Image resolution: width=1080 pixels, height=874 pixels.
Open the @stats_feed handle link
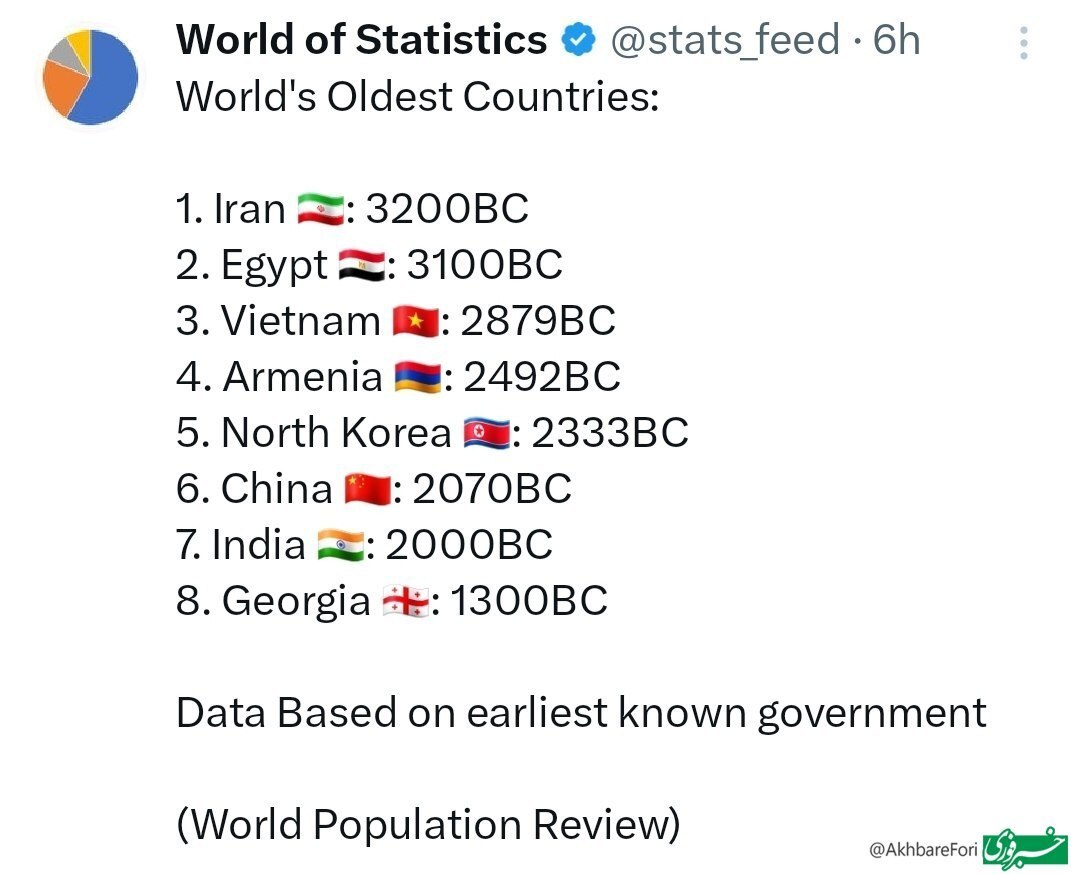click(725, 40)
